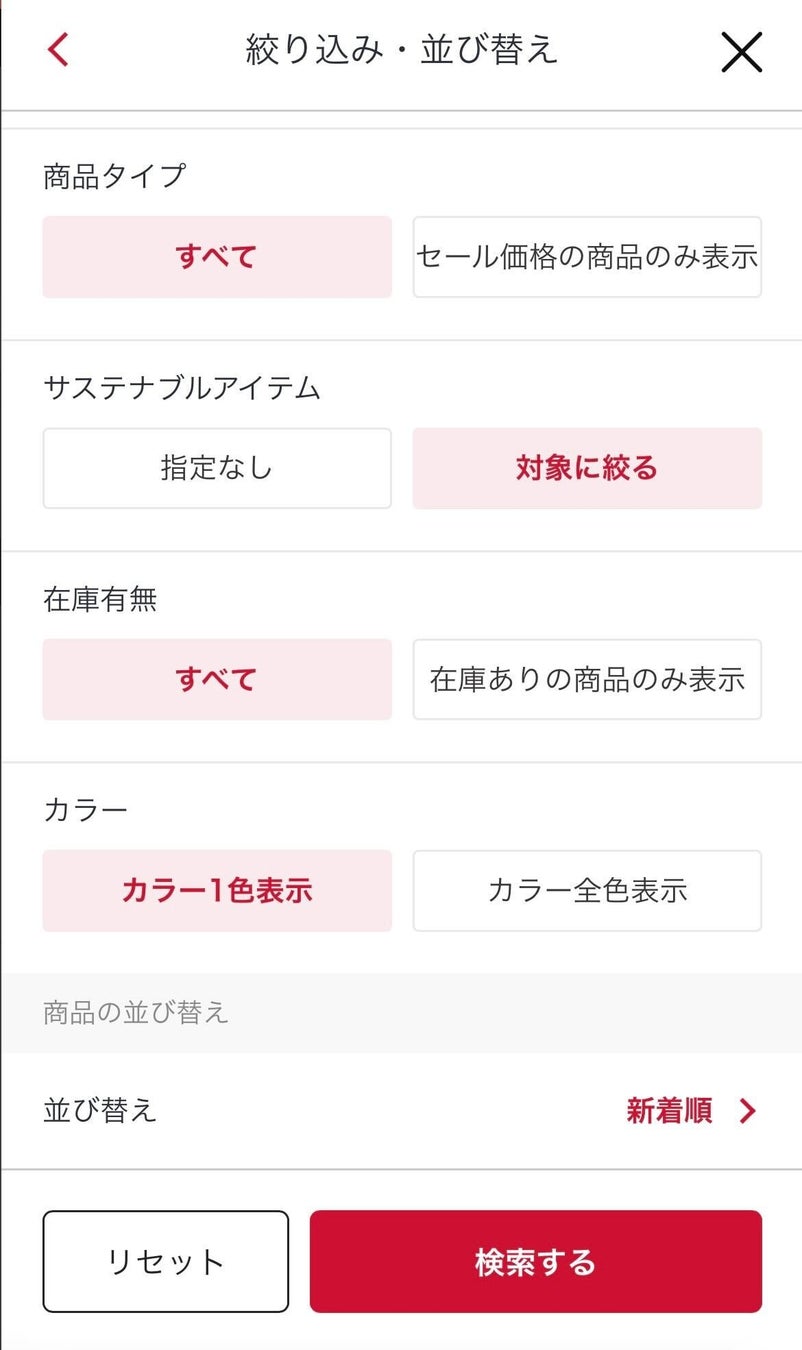Click the 新着順 sort value
This screenshot has height=1350, width=802.
pyautogui.click(x=669, y=1110)
